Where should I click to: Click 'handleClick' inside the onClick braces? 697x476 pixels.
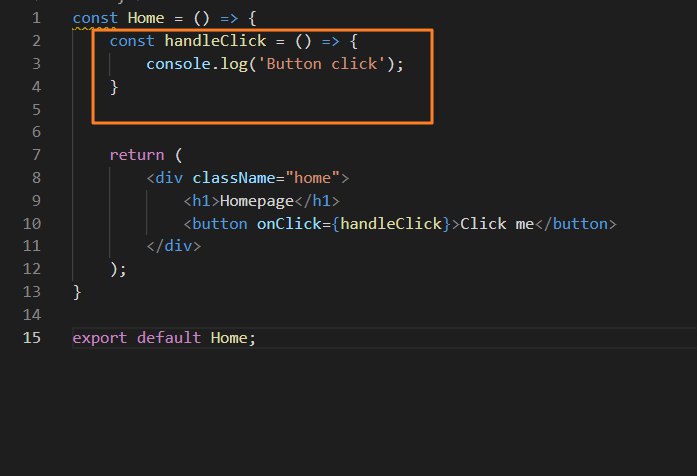[x=391, y=224]
